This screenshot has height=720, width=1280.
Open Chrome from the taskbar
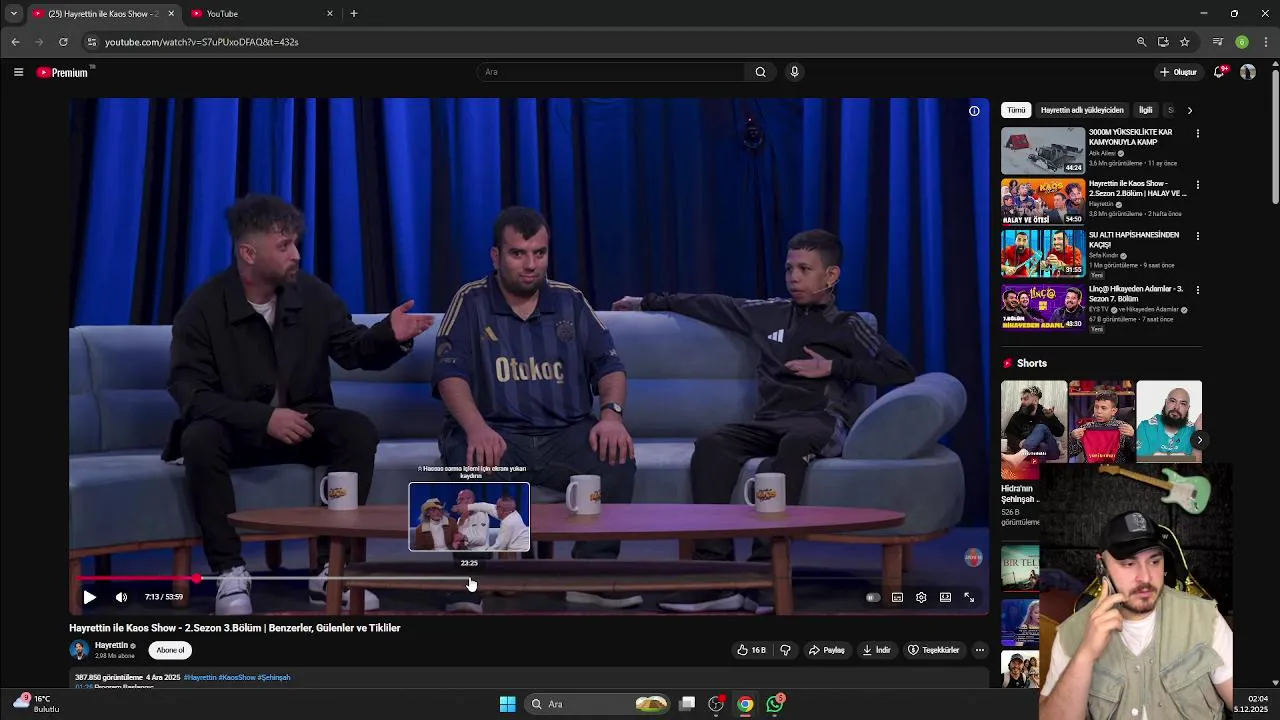(745, 704)
